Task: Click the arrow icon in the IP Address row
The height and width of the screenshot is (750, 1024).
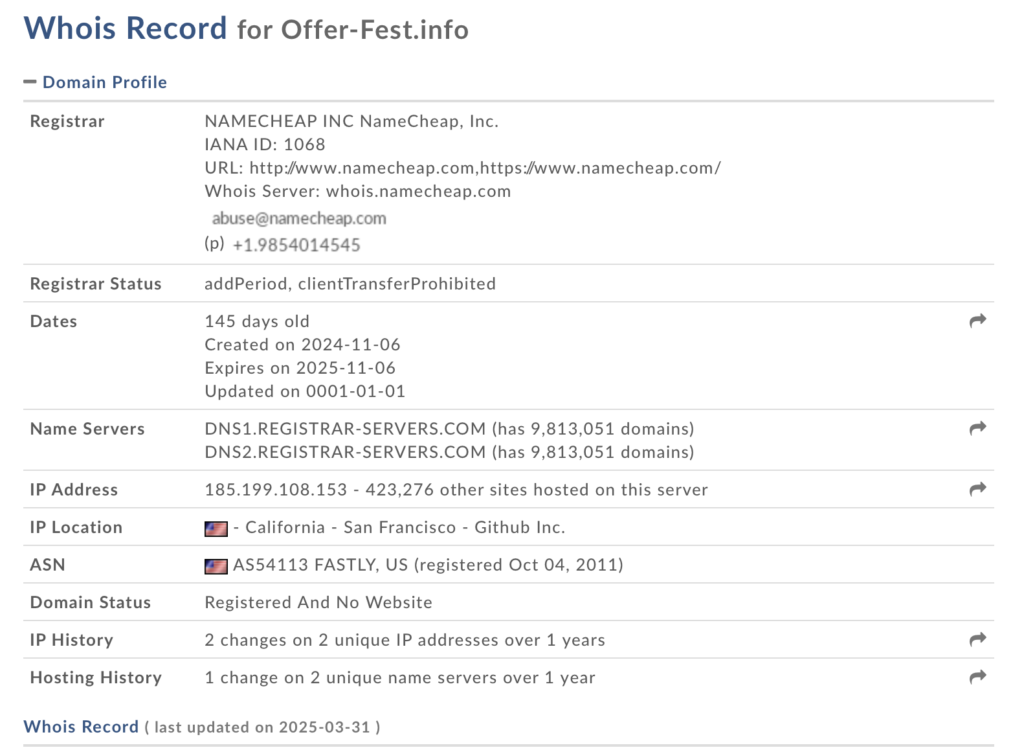Action: coord(977,489)
